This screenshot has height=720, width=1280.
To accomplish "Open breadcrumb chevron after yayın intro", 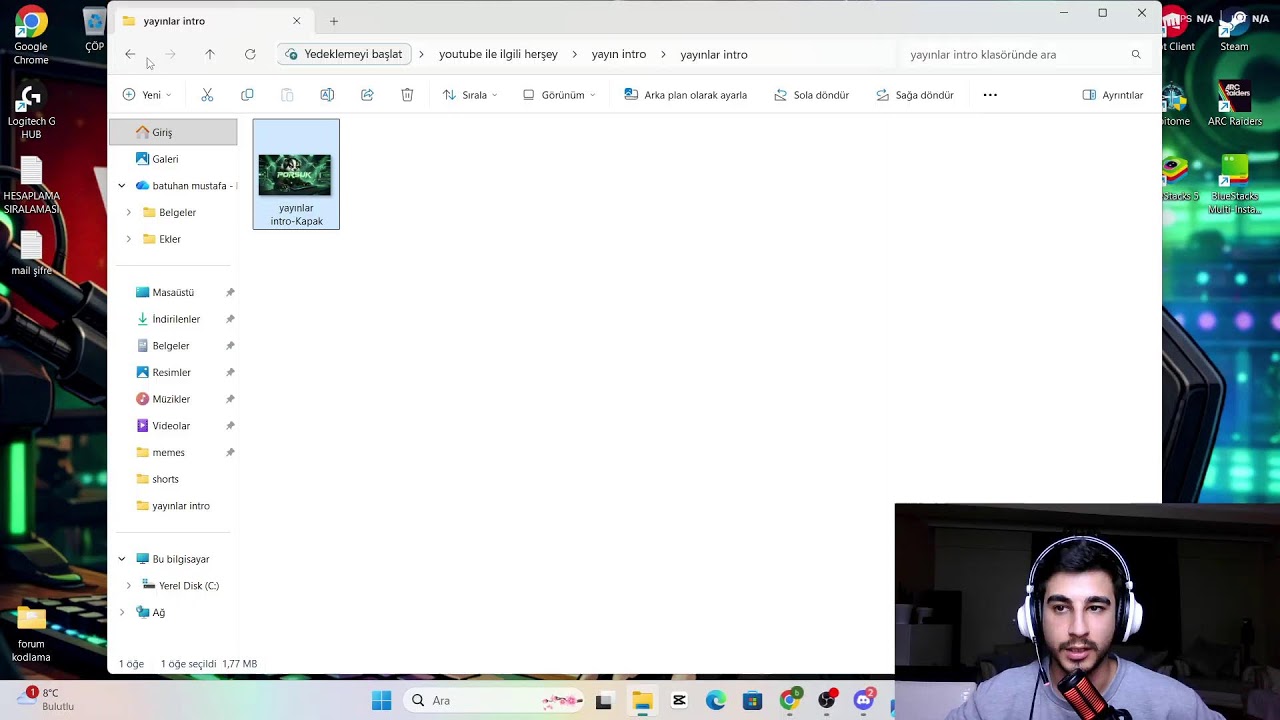I will 662,54.
